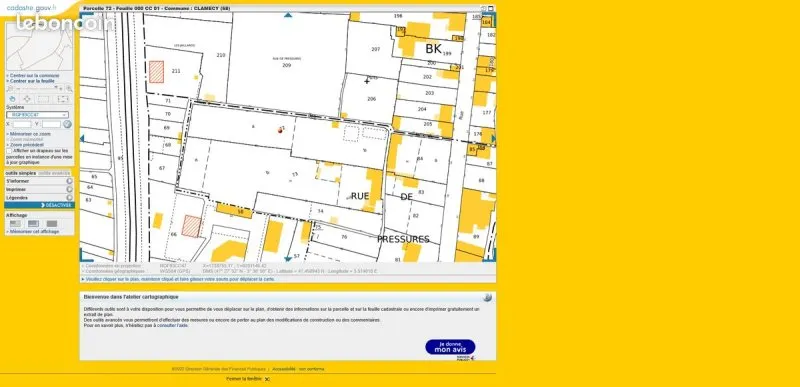800x387 pixels.
Task: Click the go-to-coordinates round button
Action: coord(67,124)
